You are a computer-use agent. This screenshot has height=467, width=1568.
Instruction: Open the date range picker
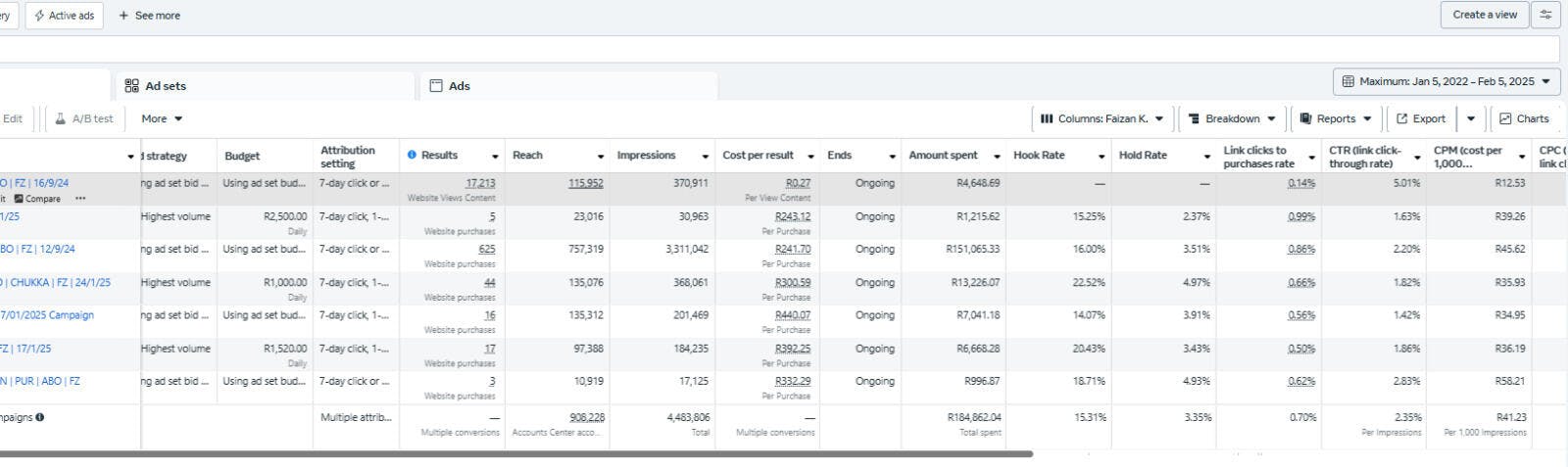1445,81
